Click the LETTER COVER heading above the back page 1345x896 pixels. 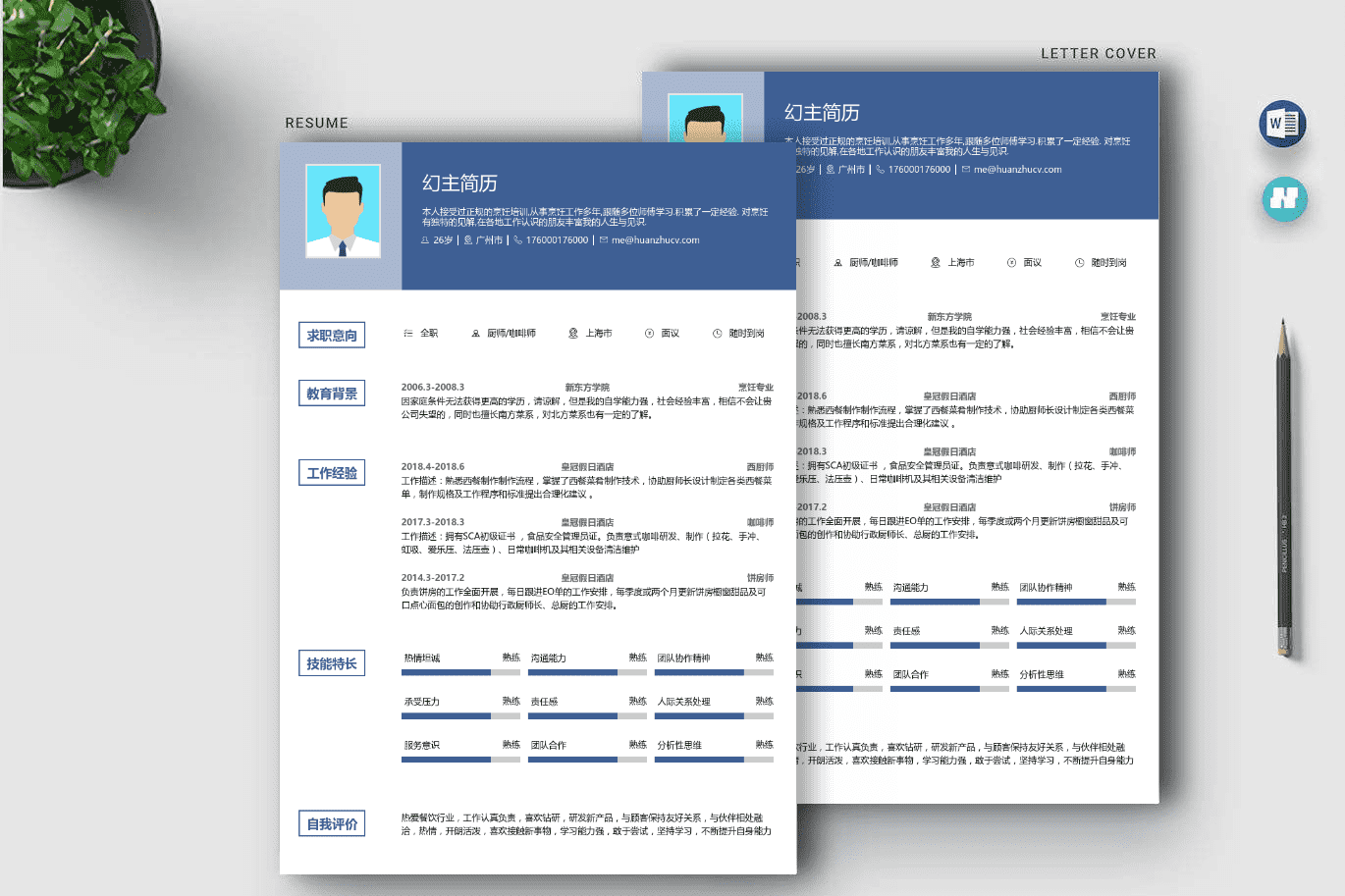1099,54
